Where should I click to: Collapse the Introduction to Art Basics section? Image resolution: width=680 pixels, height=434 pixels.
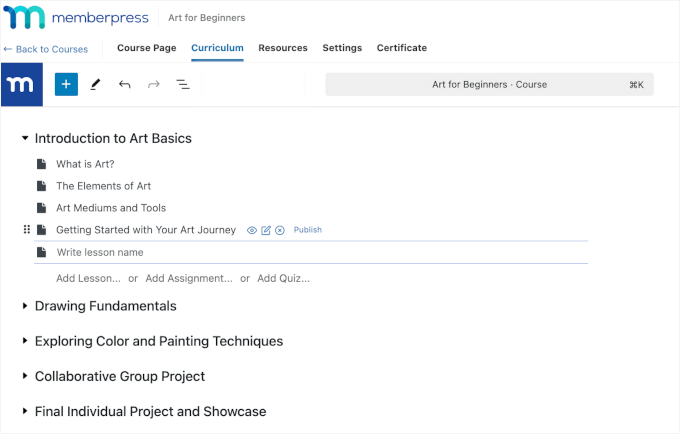(25, 139)
